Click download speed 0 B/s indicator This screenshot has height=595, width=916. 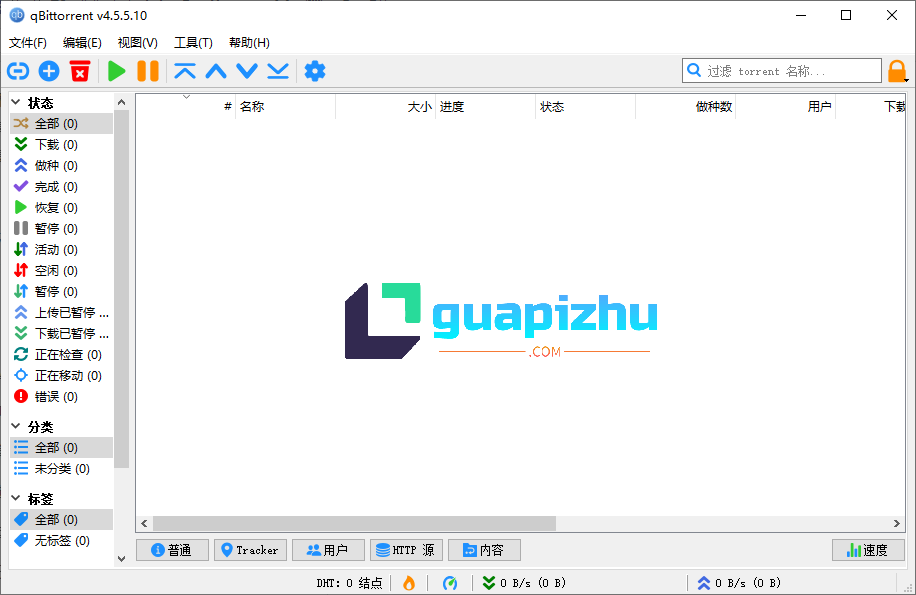524,583
